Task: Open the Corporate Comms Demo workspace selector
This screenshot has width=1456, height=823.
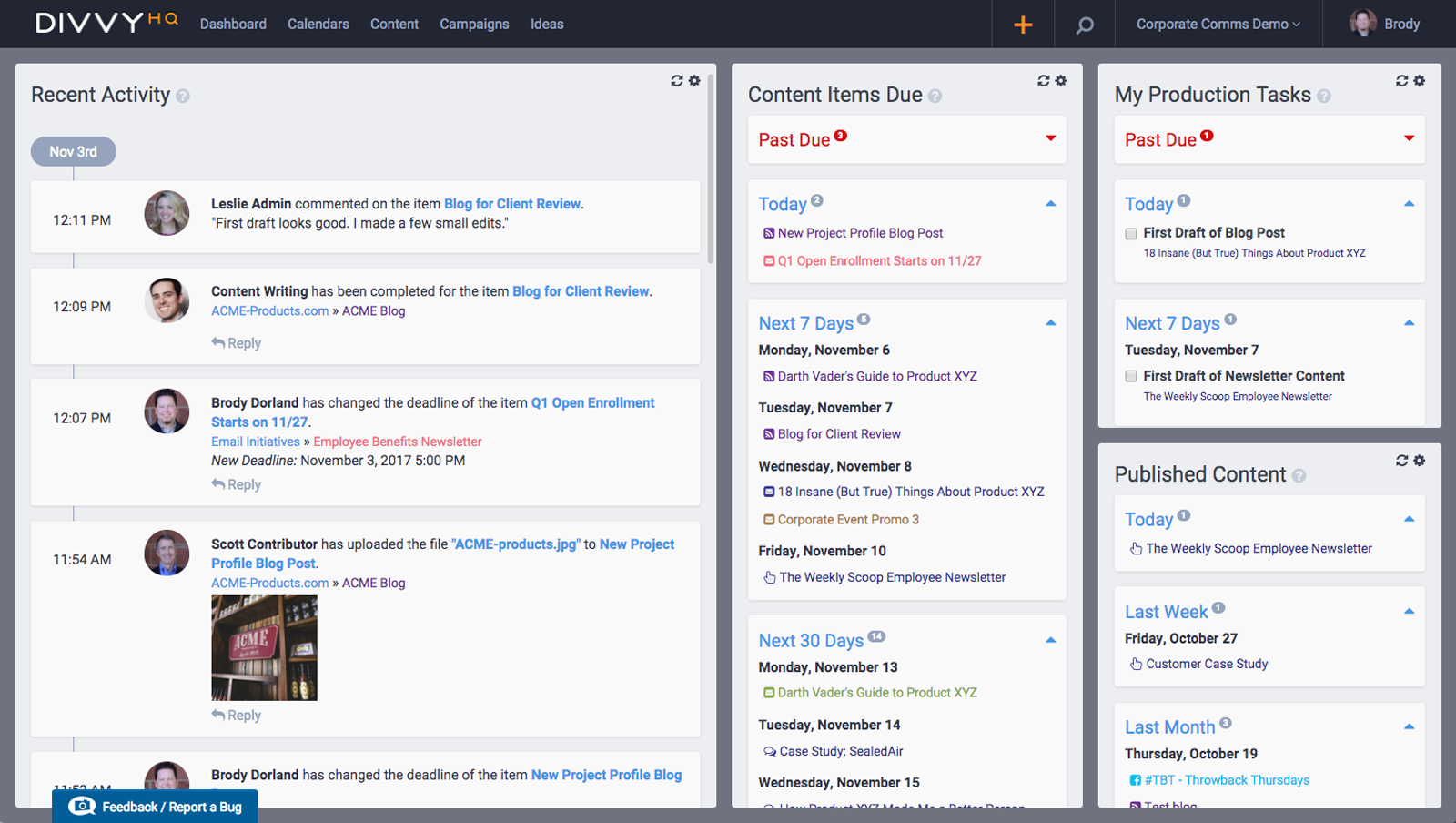Action: click(x=1217, y=25)
